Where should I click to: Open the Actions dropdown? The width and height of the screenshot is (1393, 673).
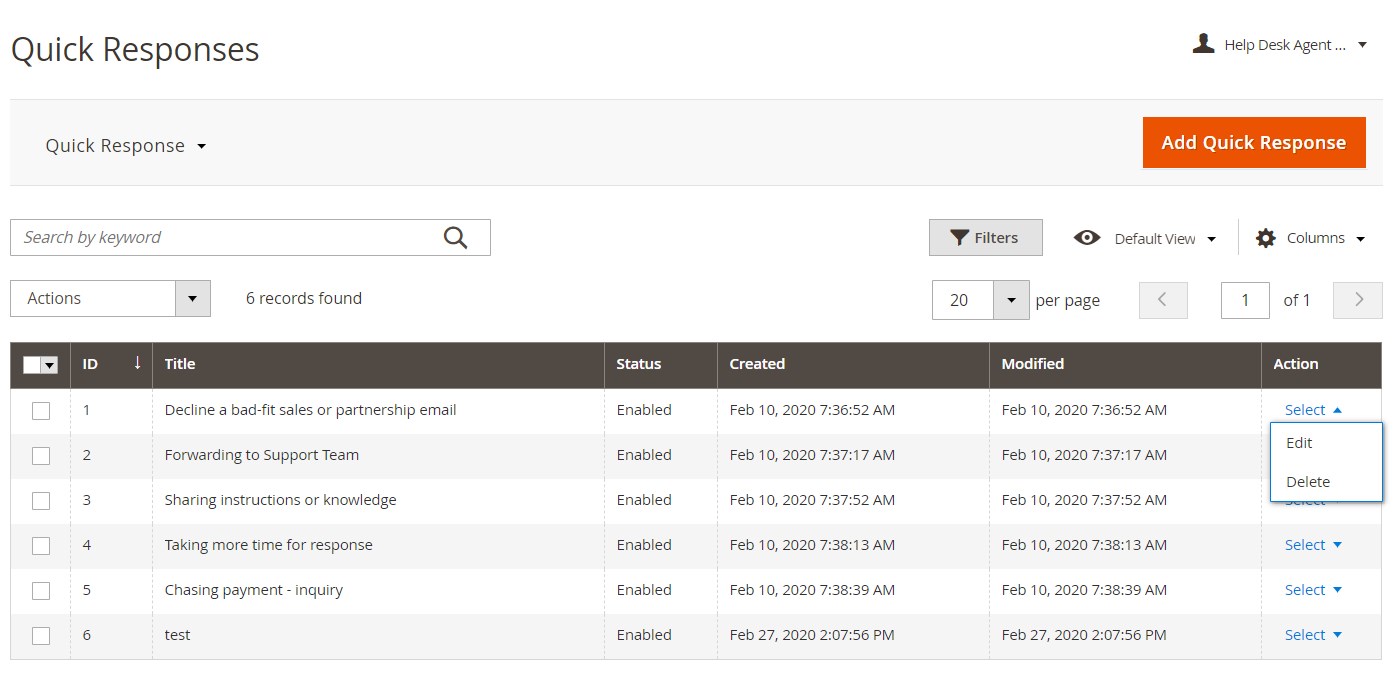110,298
